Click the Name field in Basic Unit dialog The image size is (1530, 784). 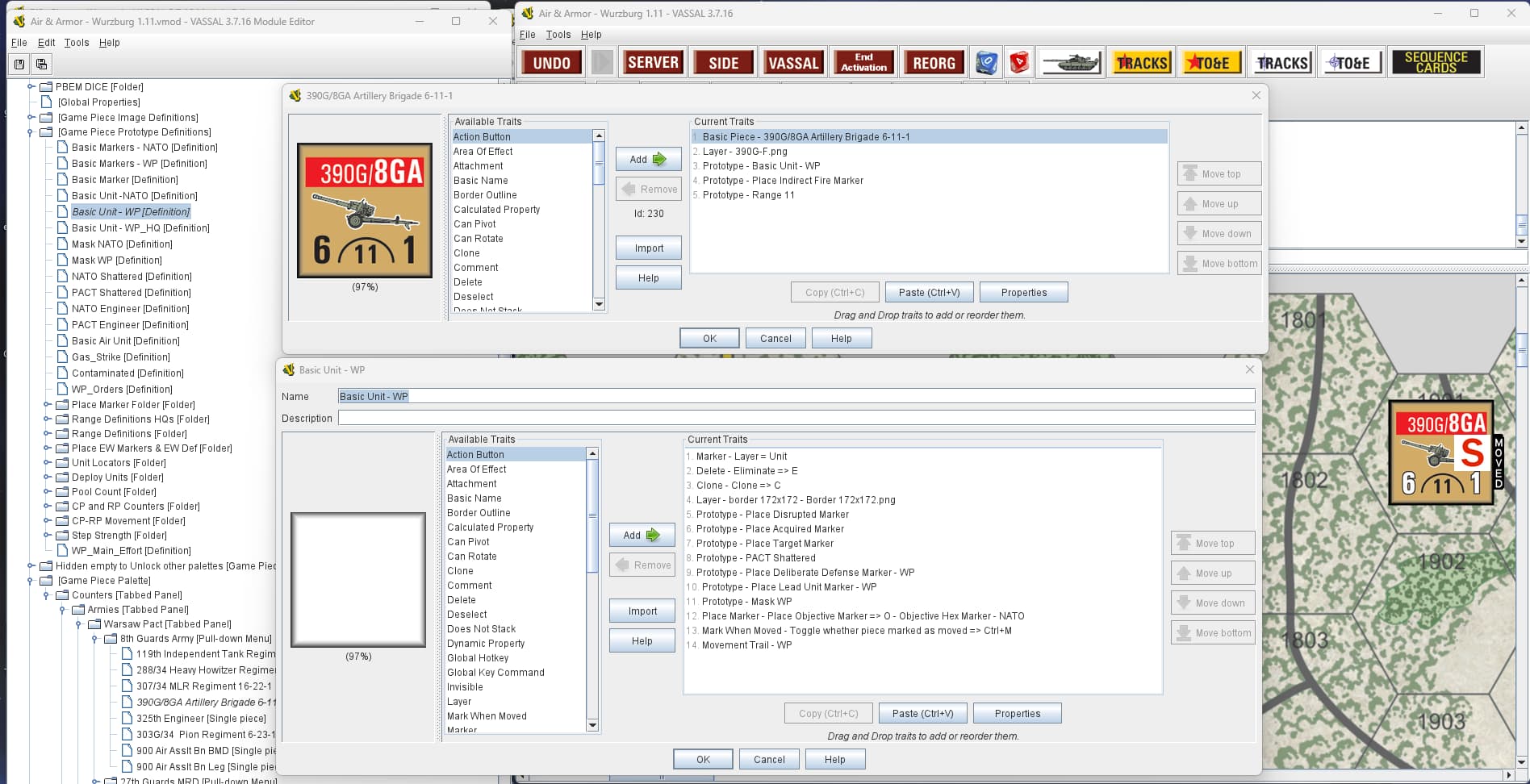click(x=796, y=396)
